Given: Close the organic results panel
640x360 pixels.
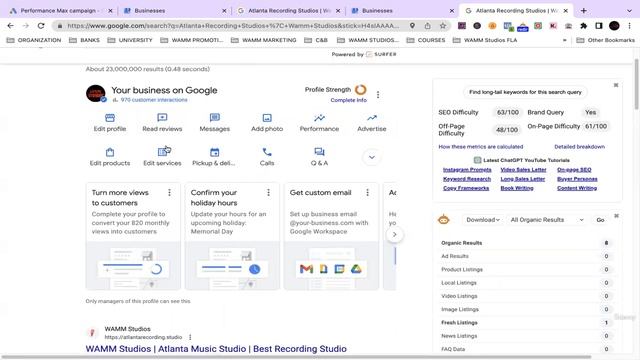Looking at the screenshot, I should click(x=616, y=216).
